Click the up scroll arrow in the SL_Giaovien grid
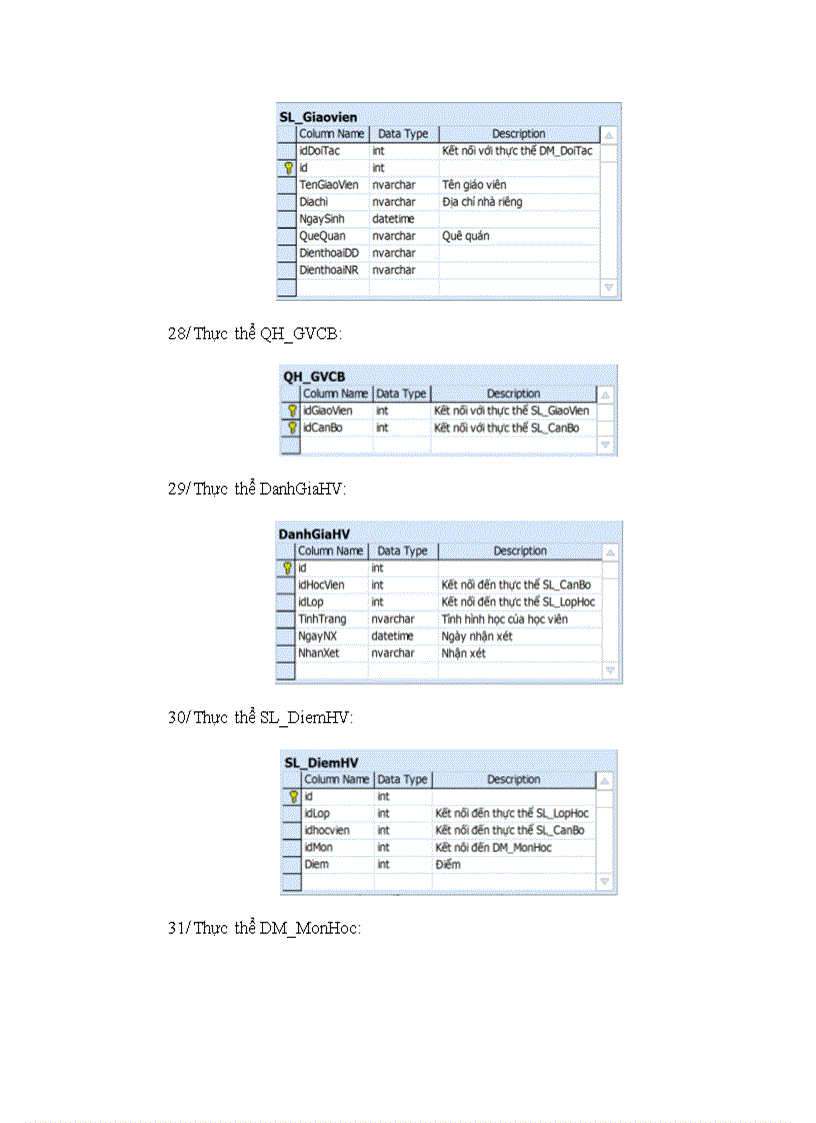The image size is (816, 1123). [607, 133]
